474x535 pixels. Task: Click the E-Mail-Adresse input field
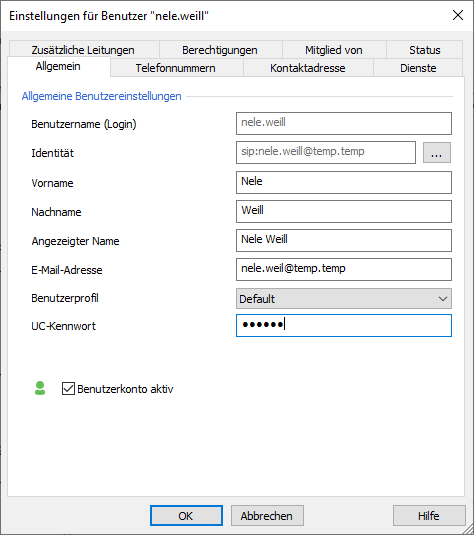coord(344,270)
